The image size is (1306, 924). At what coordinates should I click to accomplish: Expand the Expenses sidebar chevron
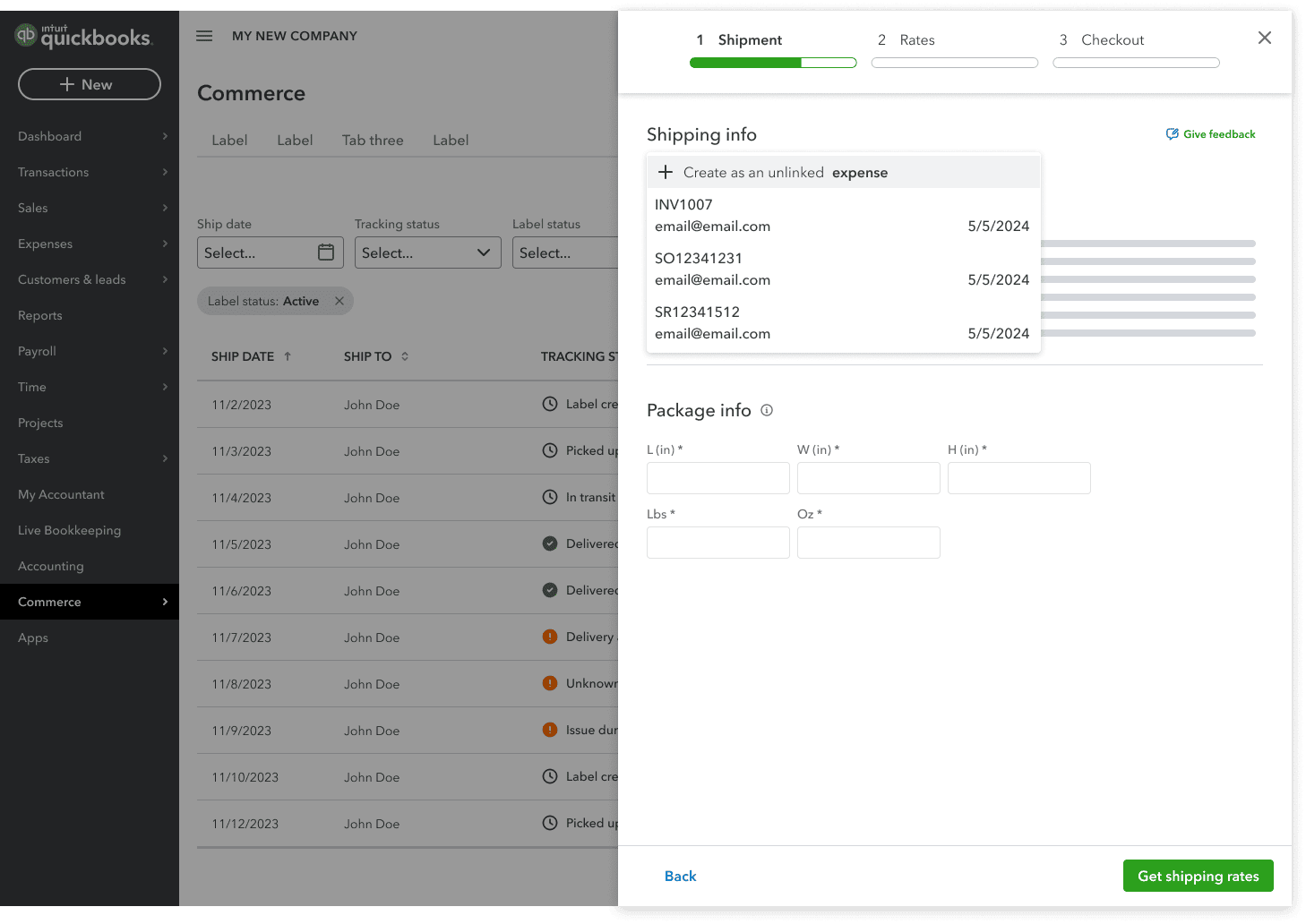(x=165, y=244)
